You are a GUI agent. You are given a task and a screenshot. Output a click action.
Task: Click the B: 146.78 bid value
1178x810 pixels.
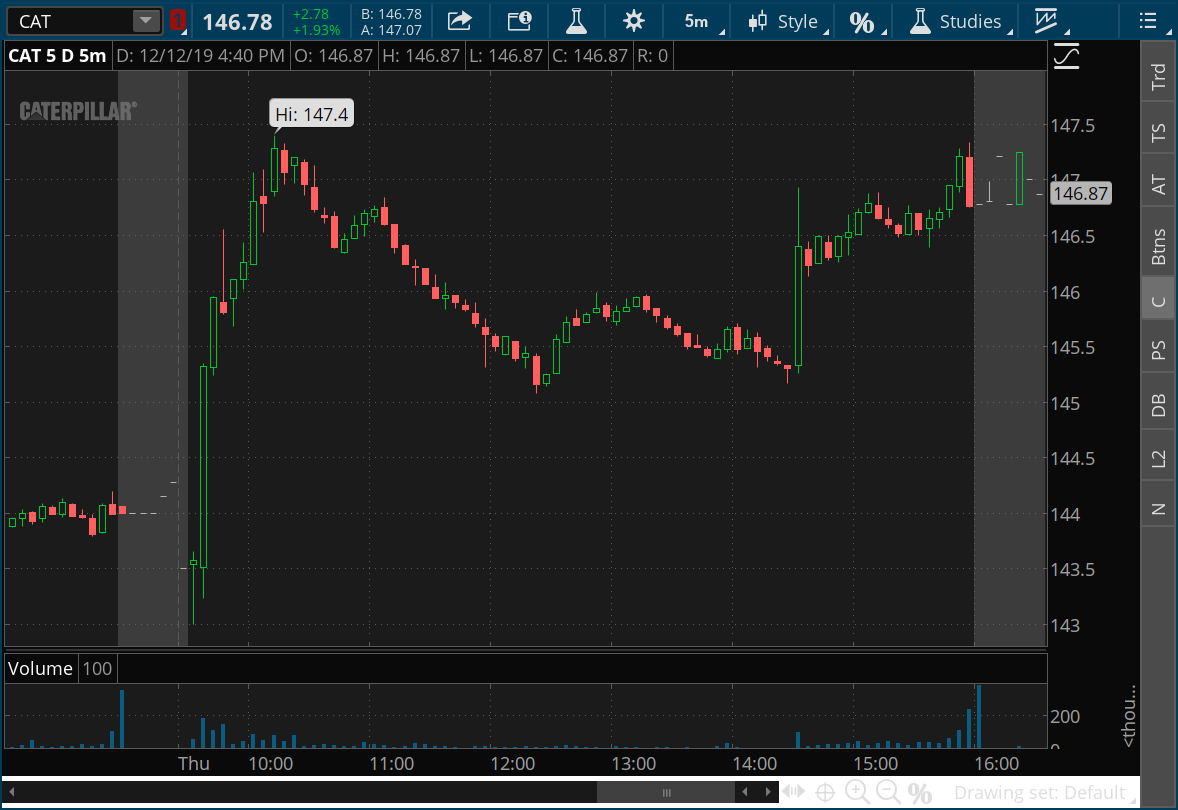(x=391, y=14)
